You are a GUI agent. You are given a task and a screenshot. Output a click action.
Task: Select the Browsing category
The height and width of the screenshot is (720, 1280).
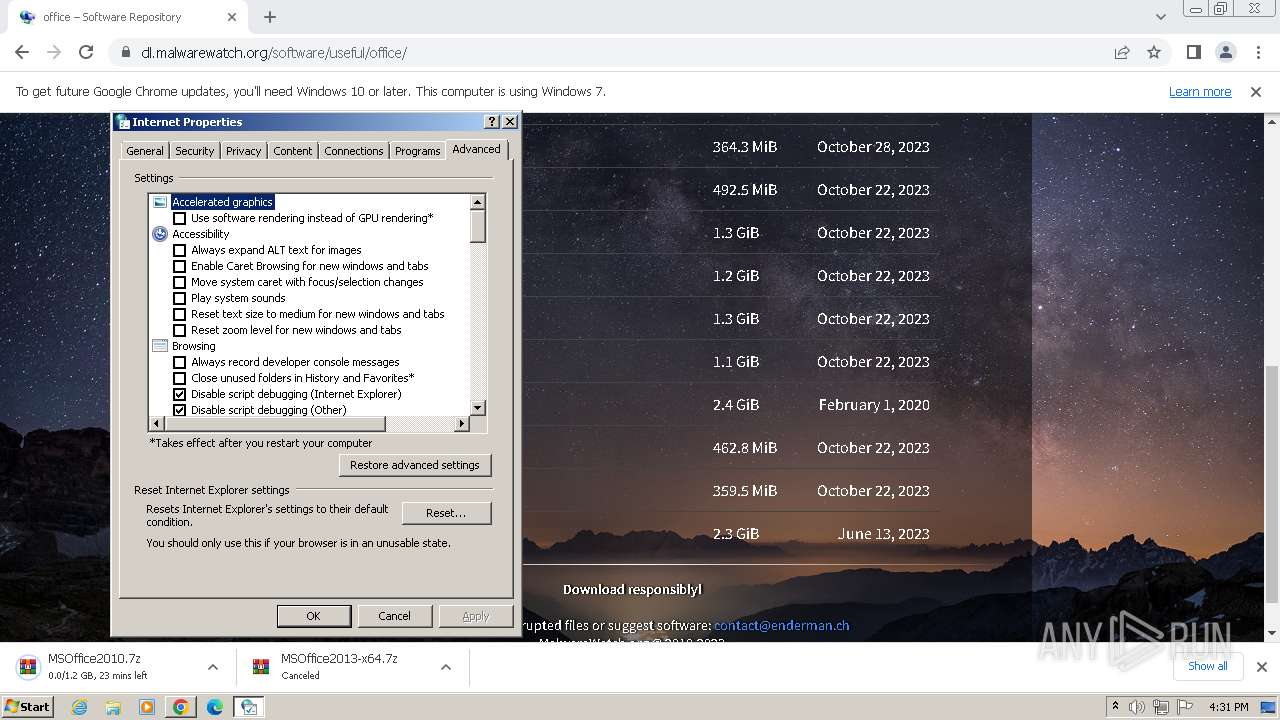193,346
